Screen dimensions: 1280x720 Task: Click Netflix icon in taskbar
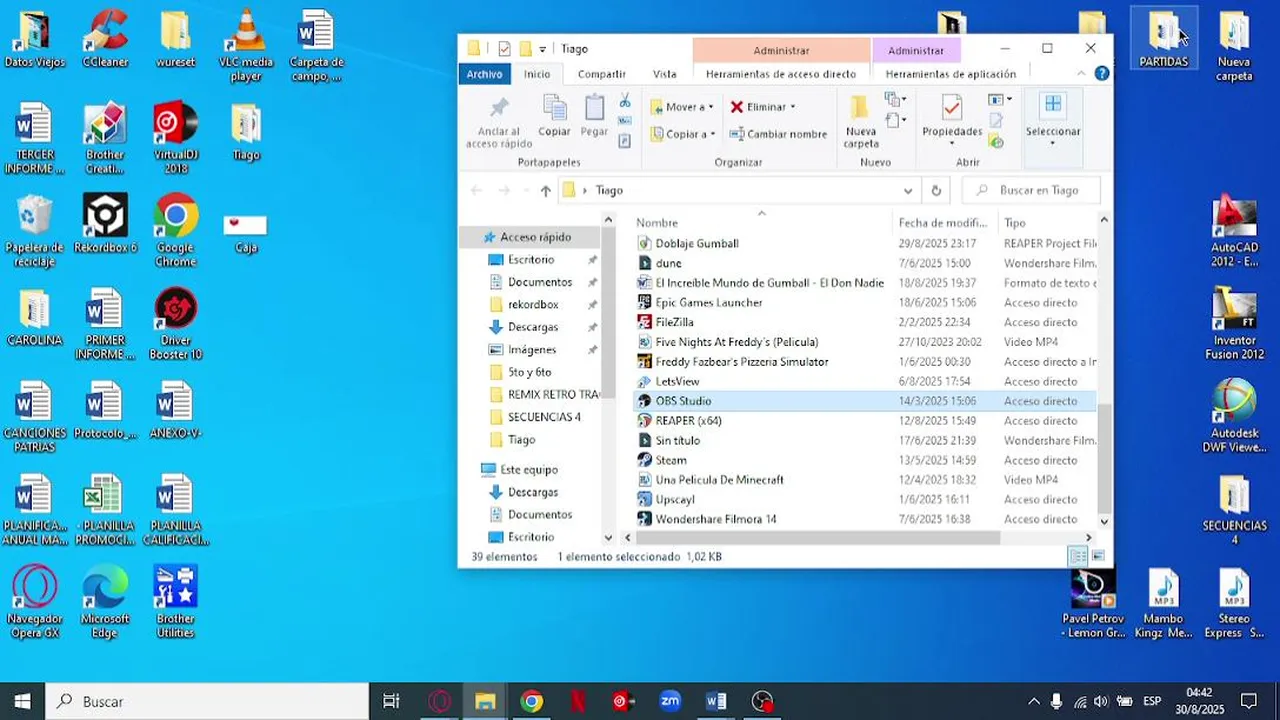coord(578,701)
